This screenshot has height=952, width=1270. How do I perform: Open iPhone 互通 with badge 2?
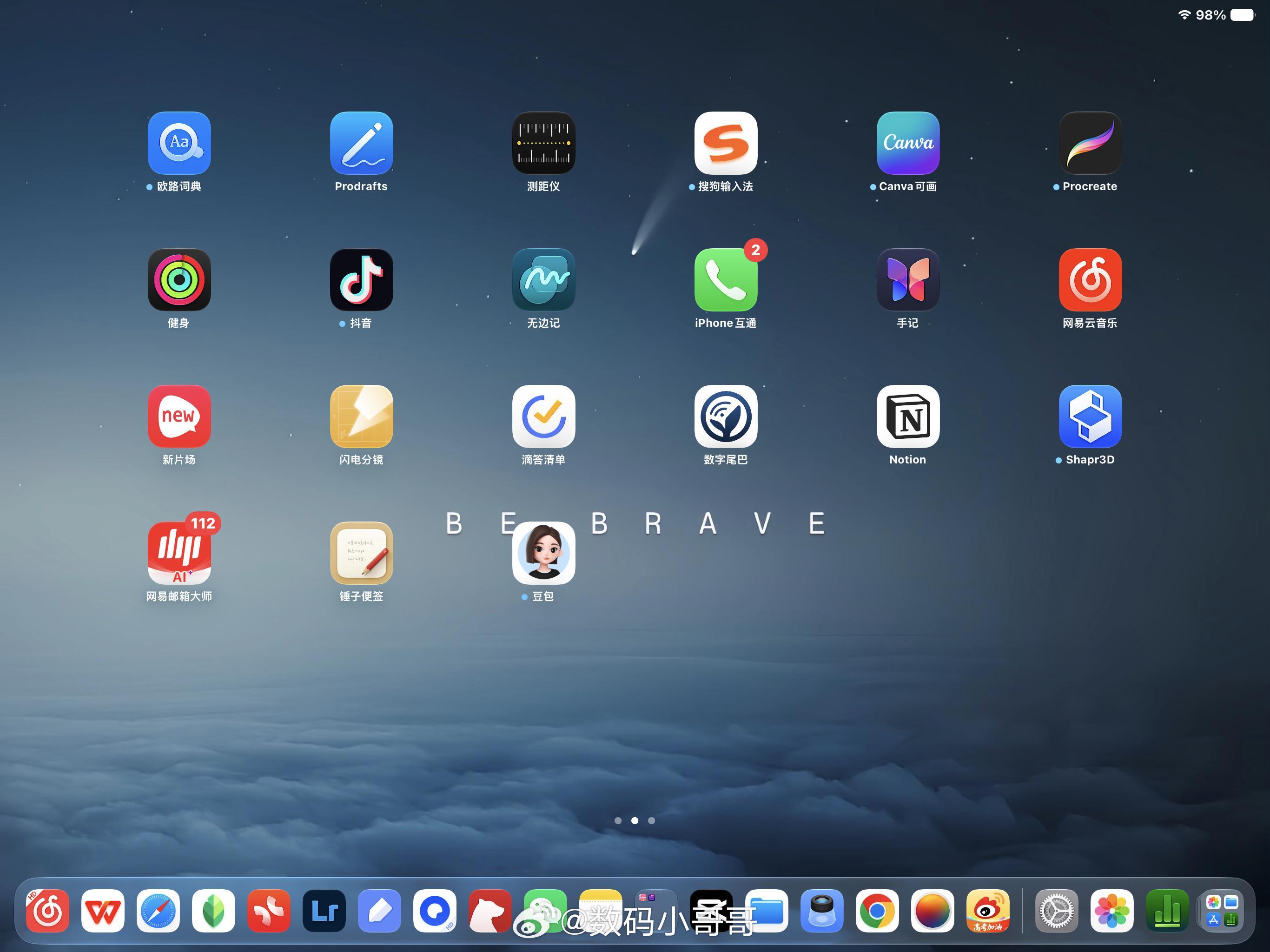(x=726, y=280)
